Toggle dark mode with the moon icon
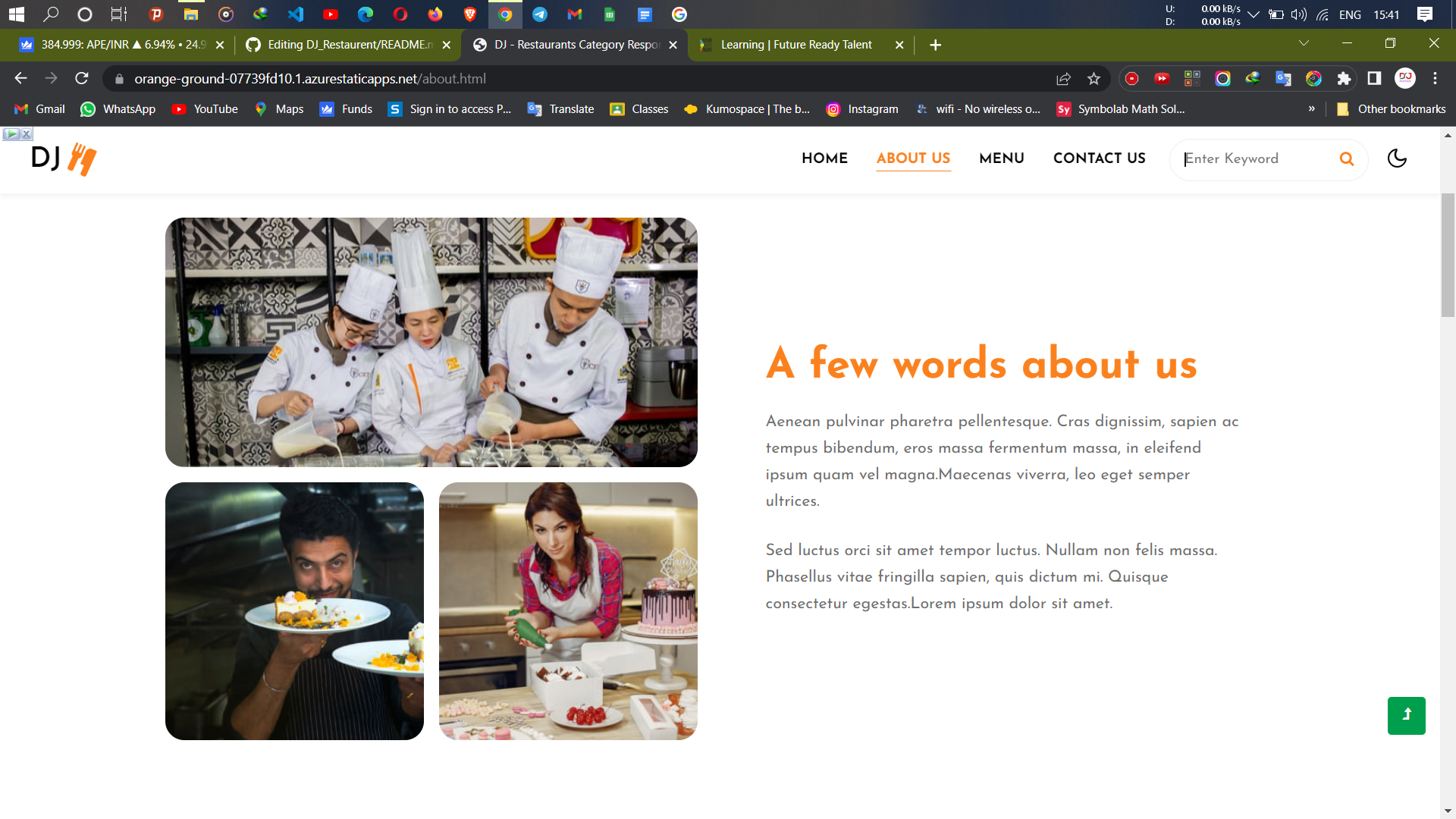This screenshot has width=1456, height=819. tap(1398, 158)
